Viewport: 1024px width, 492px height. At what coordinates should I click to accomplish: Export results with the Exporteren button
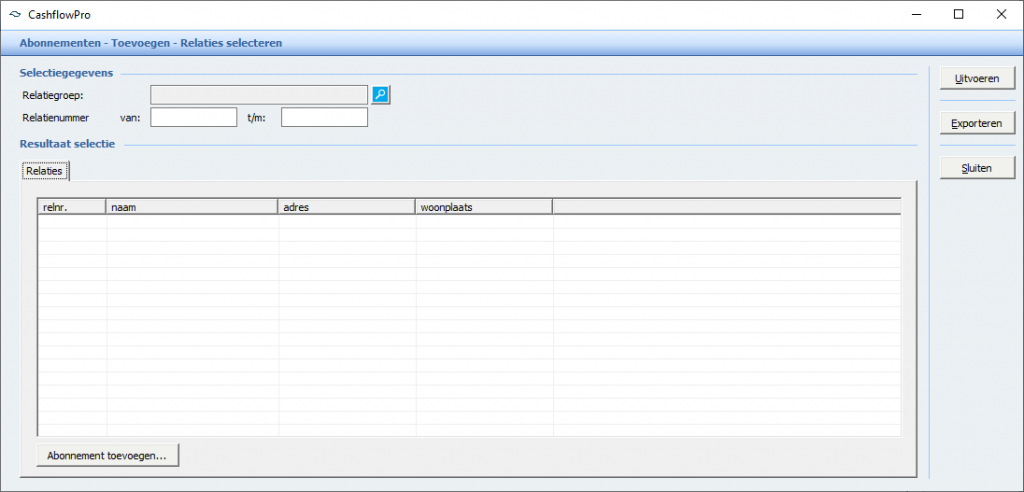978,123
